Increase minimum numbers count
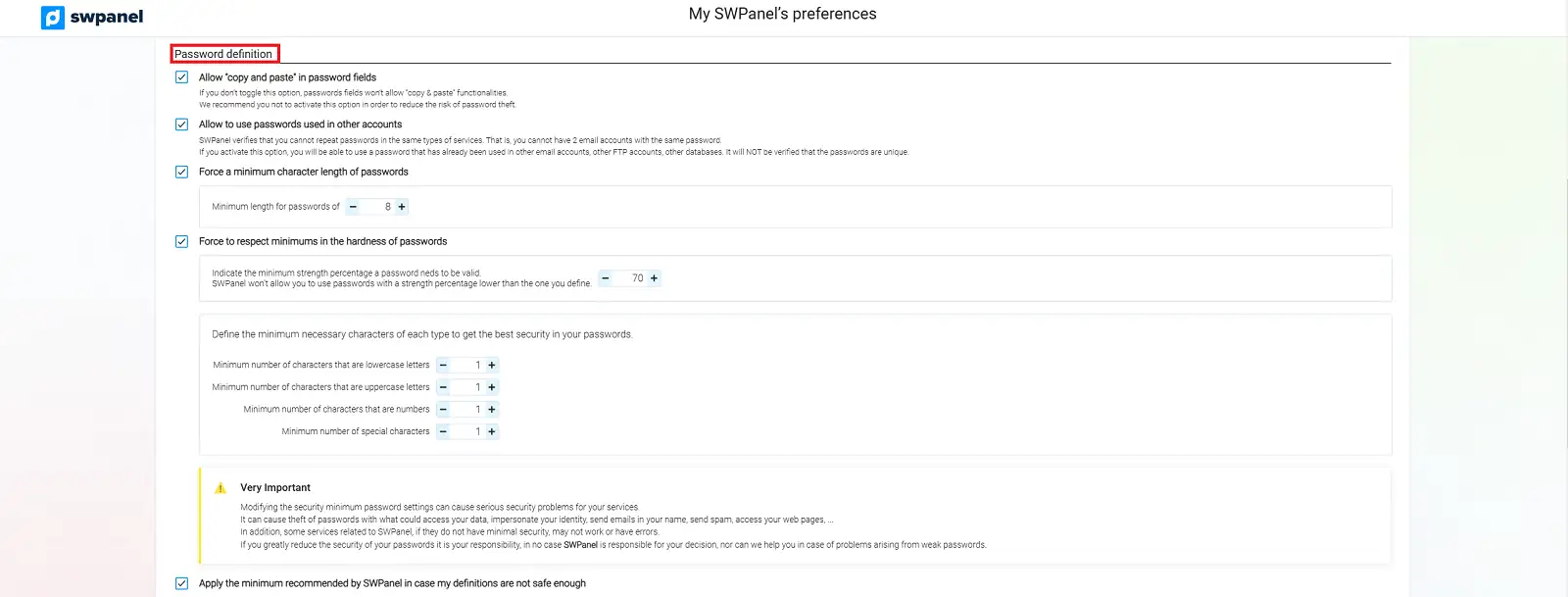 point(492,410)
